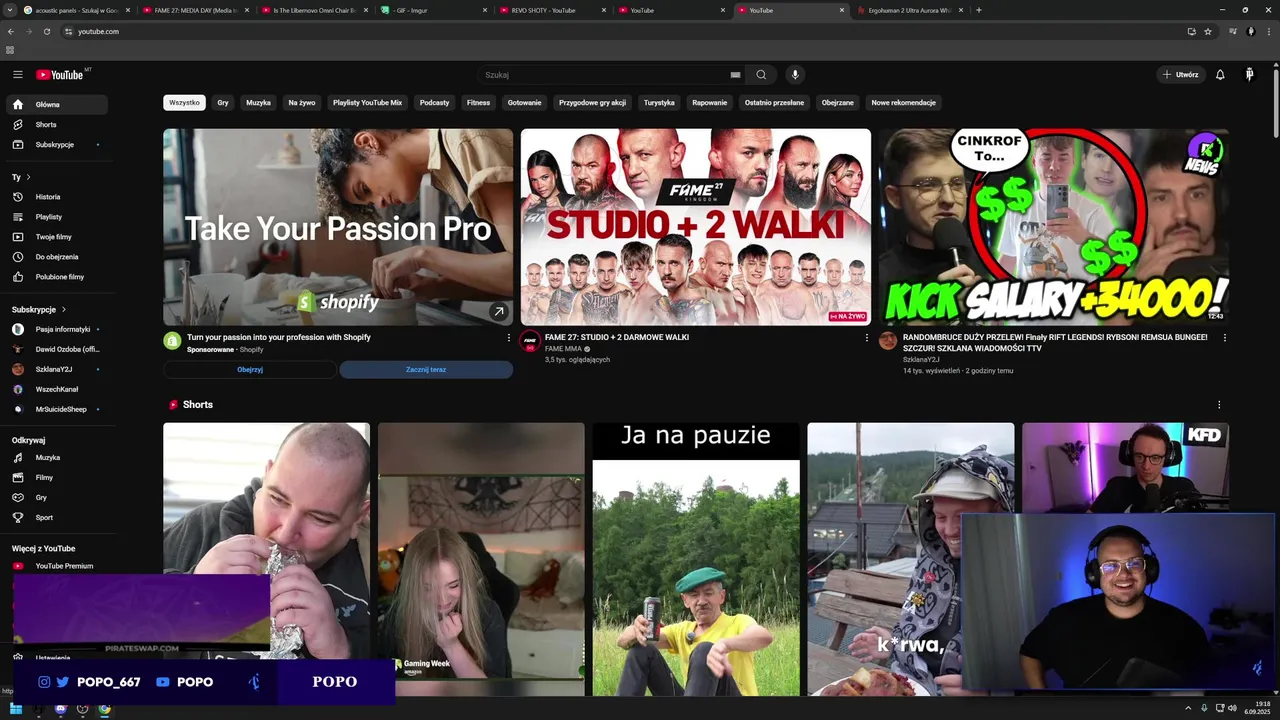The height and width of the screenshot is (720, 1280).
Task: Open the notifications bell
Action: pos(1220,75)
